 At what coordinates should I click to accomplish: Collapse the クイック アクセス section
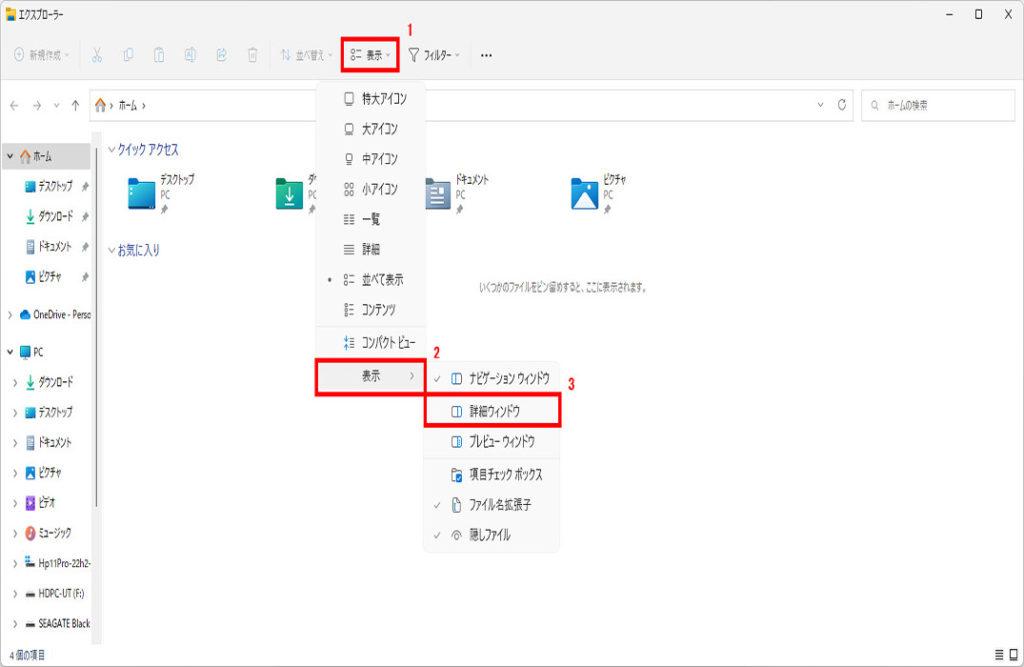(x=111, y=149)
